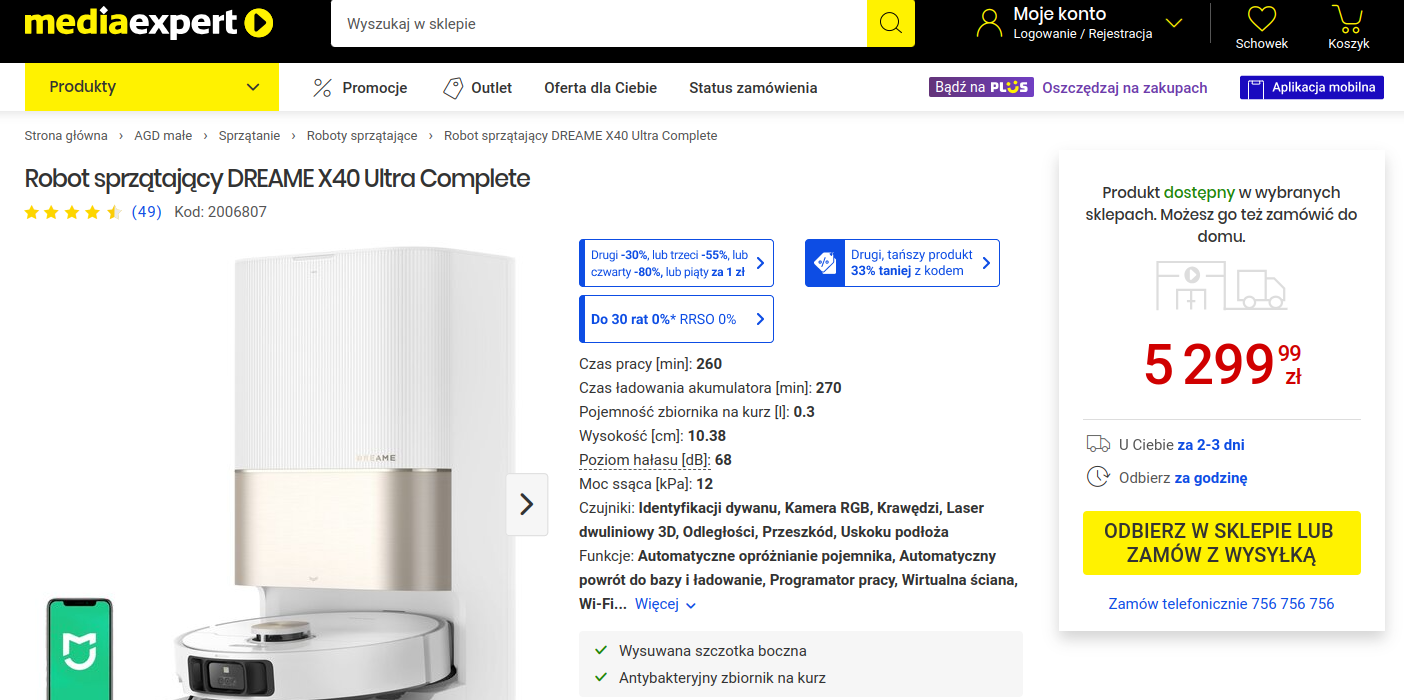Go to AGD małe breadcrumb
Screen dimensions: 1404x700
coord(163,136)
